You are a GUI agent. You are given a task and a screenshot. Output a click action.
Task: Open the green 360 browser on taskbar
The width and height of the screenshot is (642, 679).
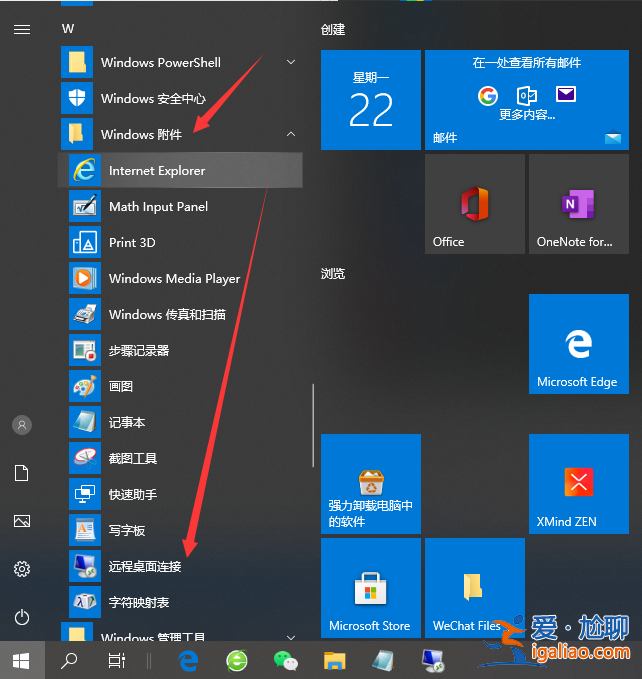click(237, 660)
